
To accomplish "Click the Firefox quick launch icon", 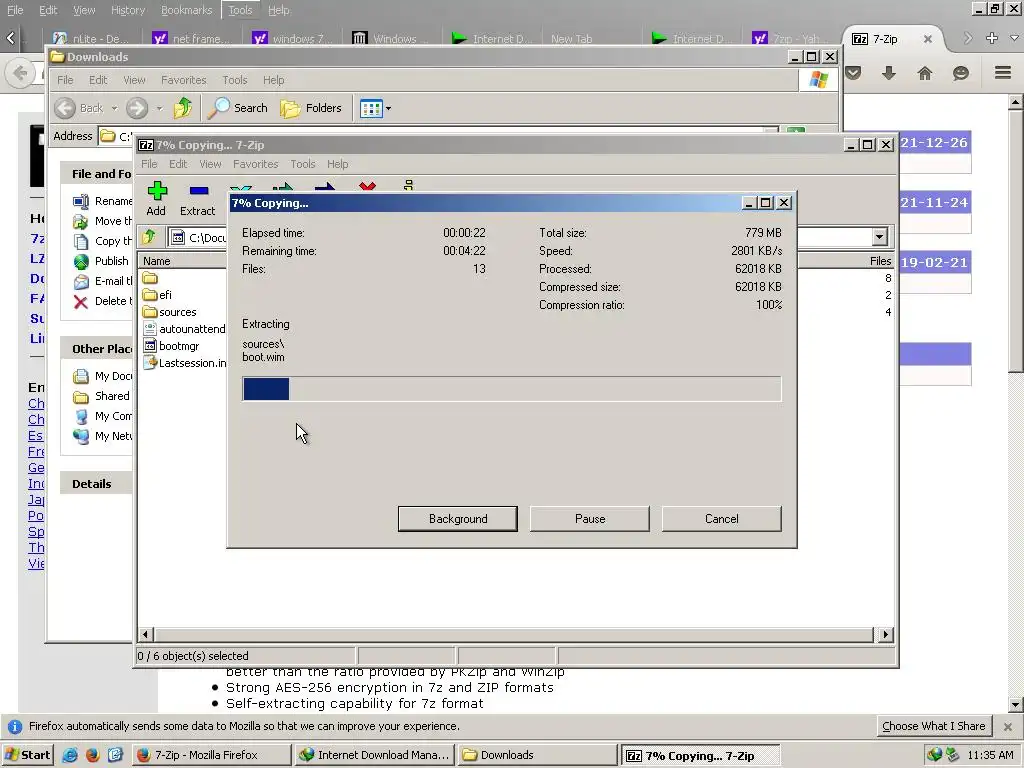I will [92, 755].
